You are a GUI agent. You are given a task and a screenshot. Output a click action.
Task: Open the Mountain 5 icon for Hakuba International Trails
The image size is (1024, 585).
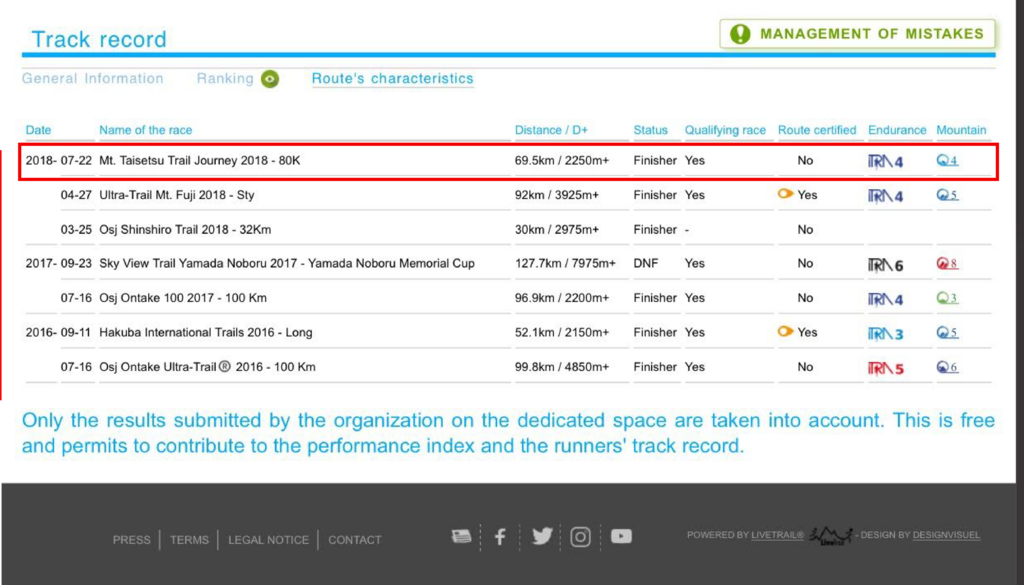pyautogui.click(x=947, y=332)
